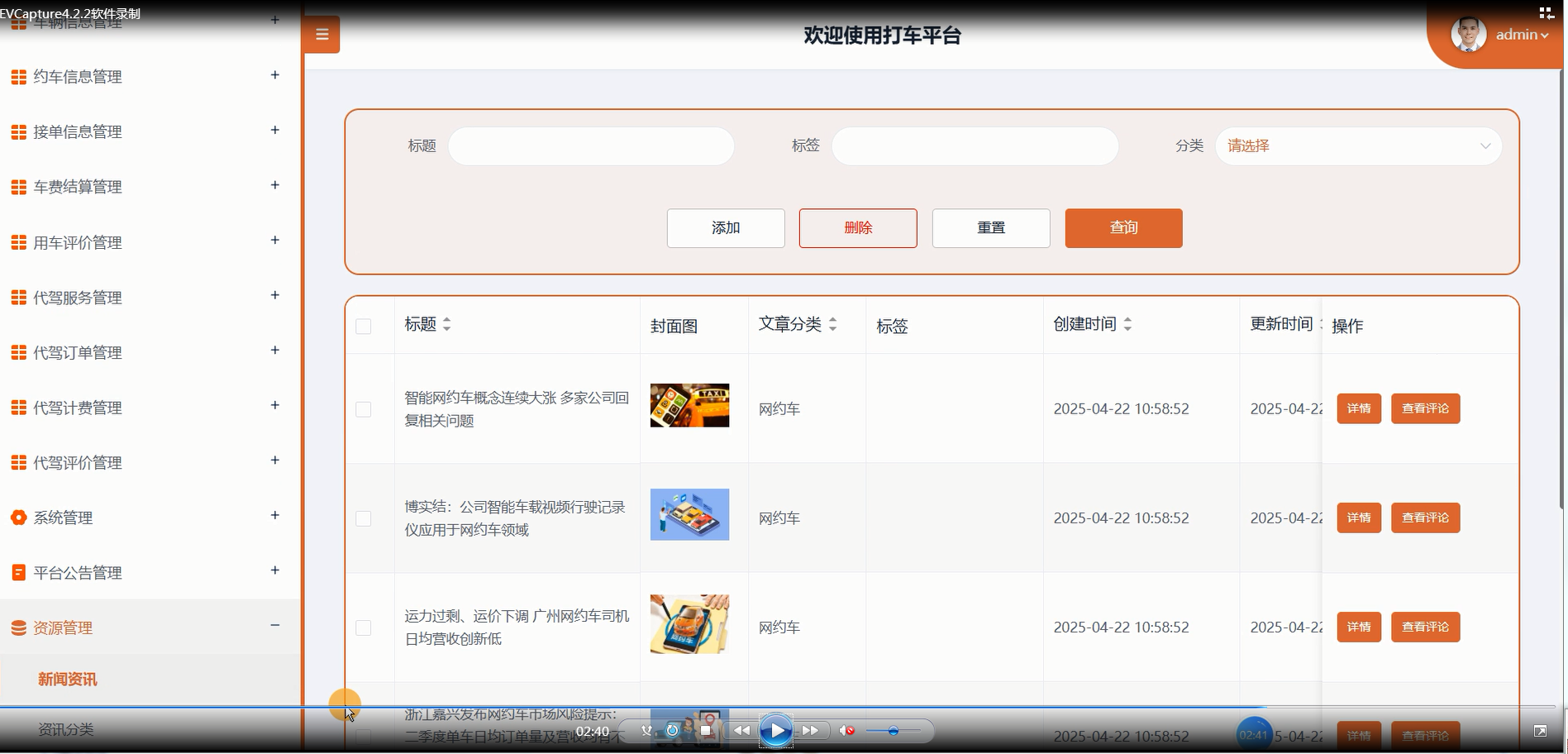This screenshot has height=754, width=1568.
Task: Open the admin avatar profile picture
Action: click(x=1469, y=35)
